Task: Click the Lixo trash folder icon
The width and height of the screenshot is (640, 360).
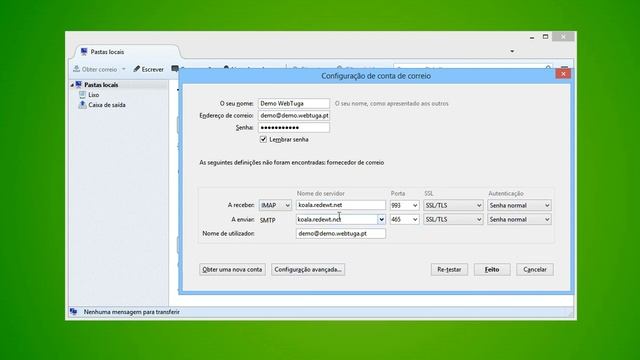Action: coord(82,95)
